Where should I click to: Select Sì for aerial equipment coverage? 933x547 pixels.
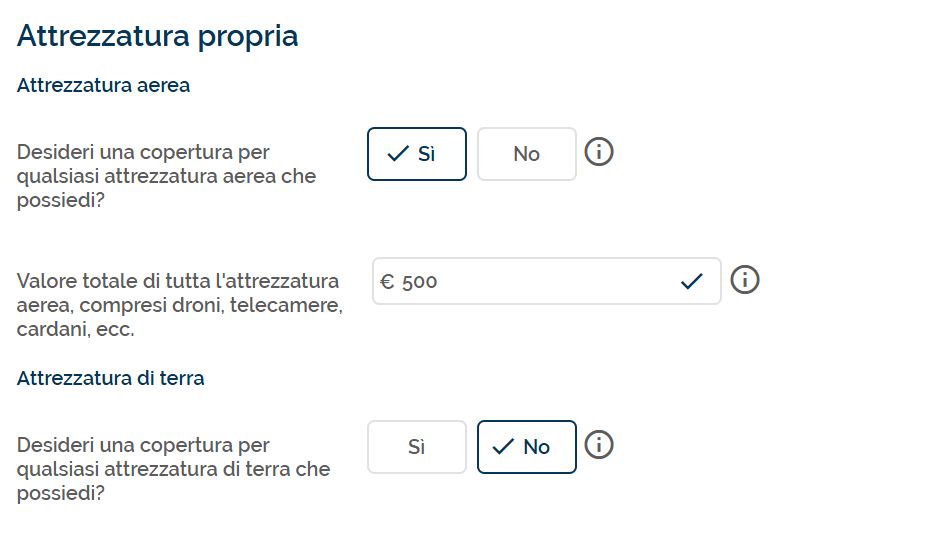coord(417,154)
